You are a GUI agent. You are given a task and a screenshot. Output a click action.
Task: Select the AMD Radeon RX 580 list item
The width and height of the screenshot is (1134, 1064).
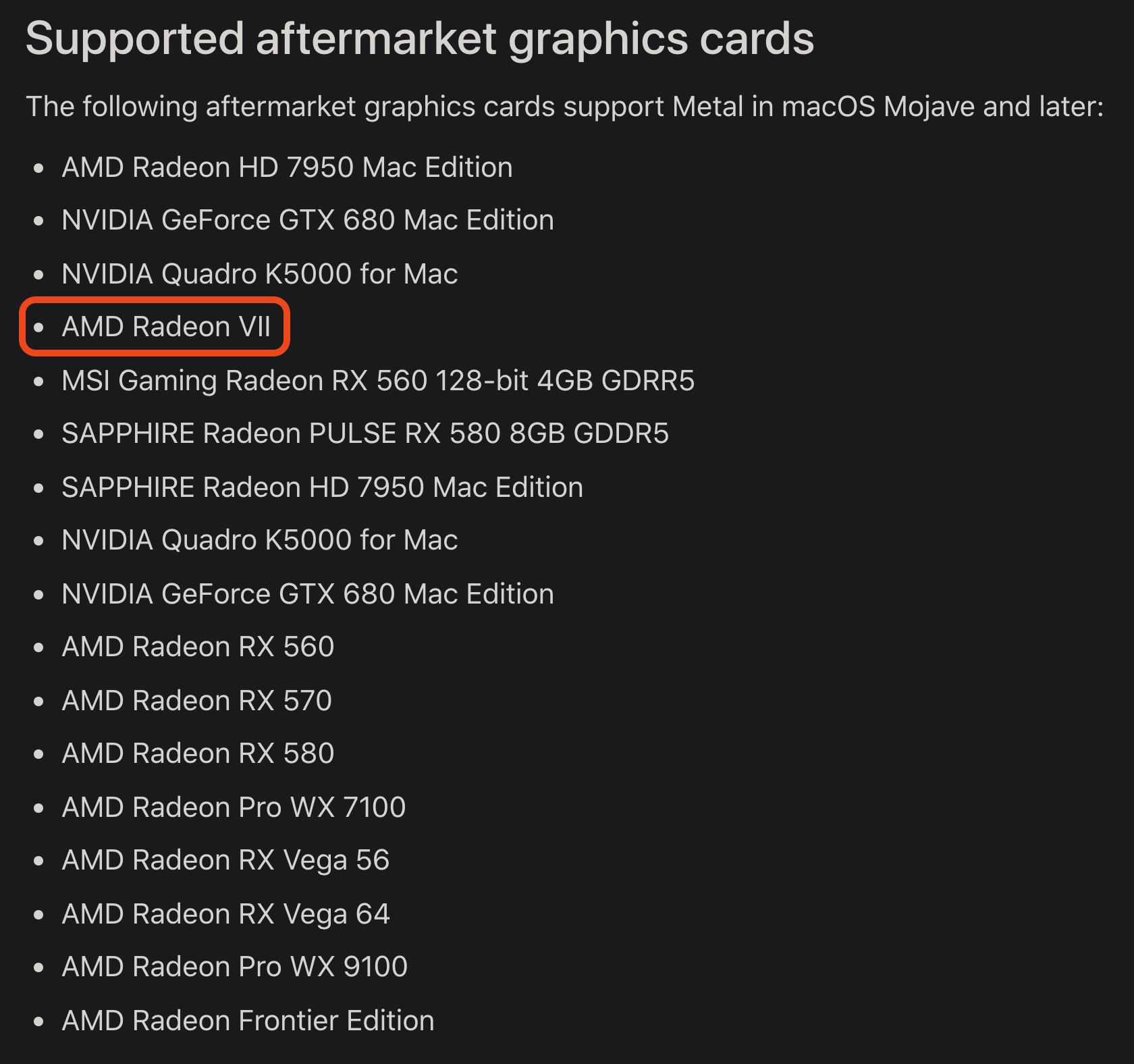(x=198, y=753)
